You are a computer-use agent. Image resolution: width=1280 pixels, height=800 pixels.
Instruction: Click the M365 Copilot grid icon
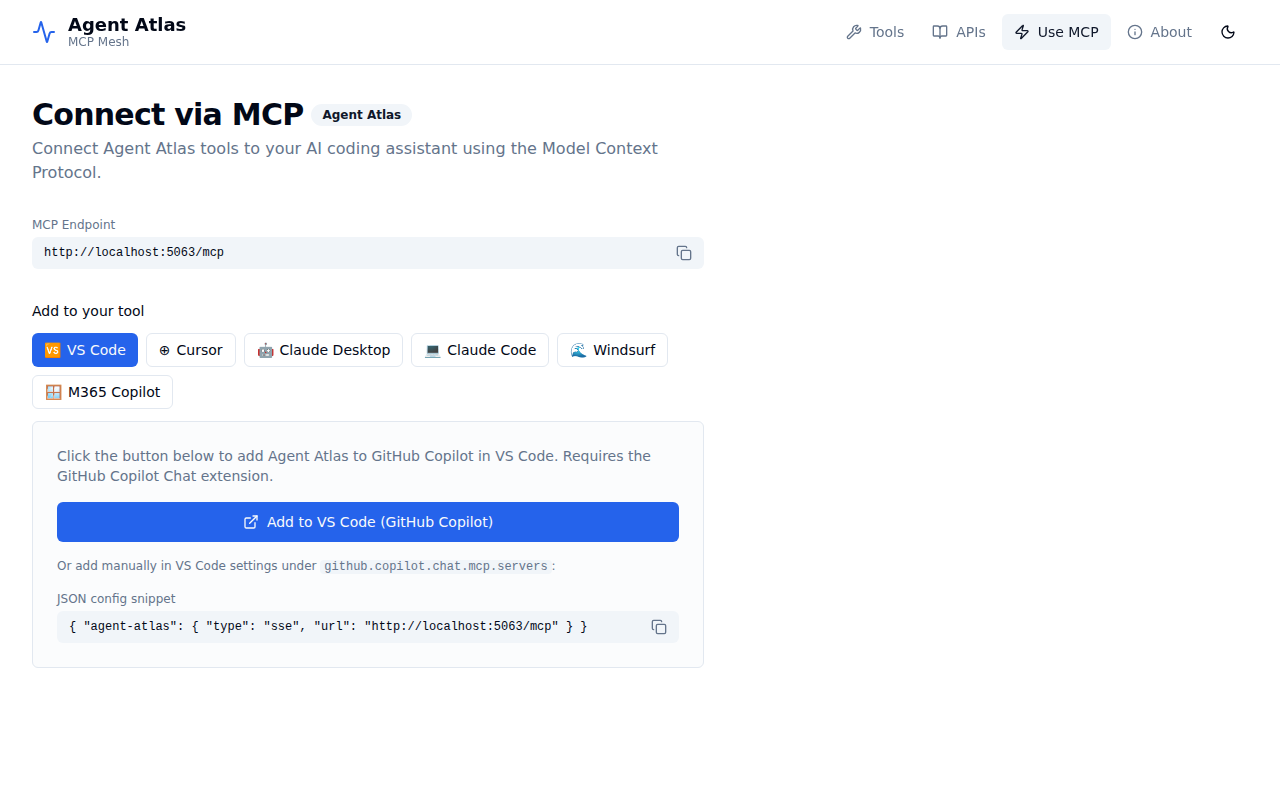click(53, 391)
